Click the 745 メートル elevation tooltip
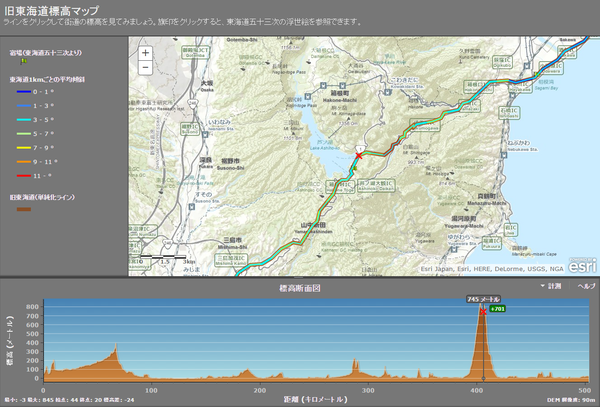The image size is (600, 407). point(483,298)
